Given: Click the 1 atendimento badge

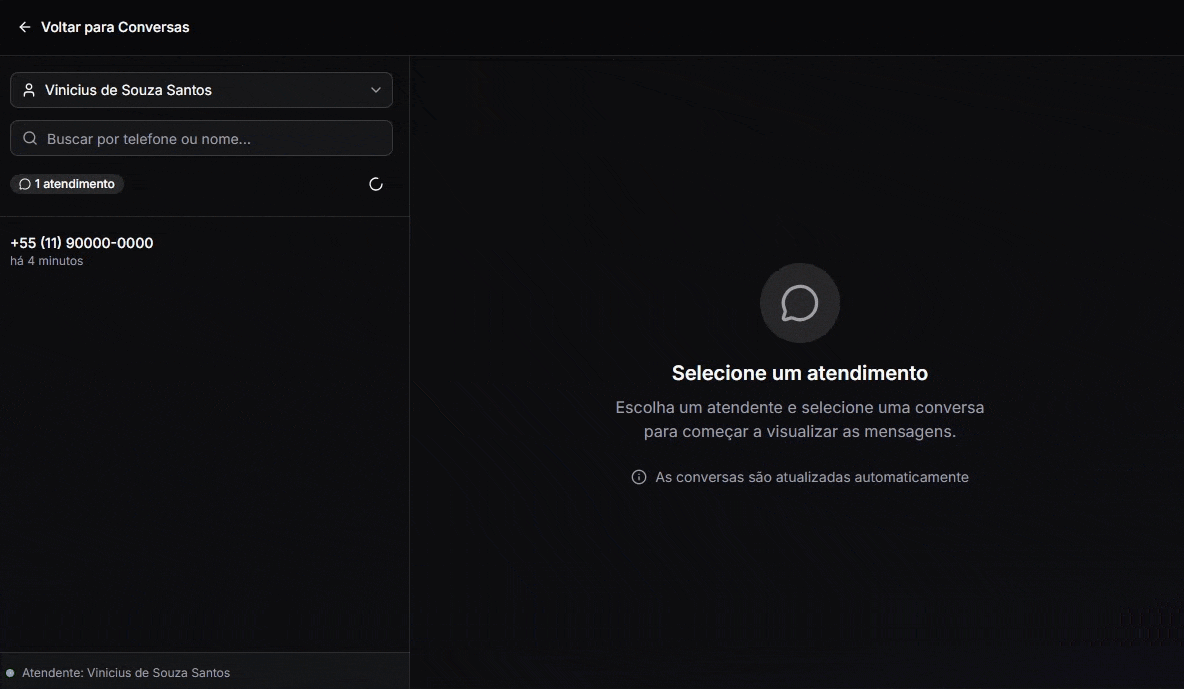Looking at the screenshot, I should (x=67, y=184).
